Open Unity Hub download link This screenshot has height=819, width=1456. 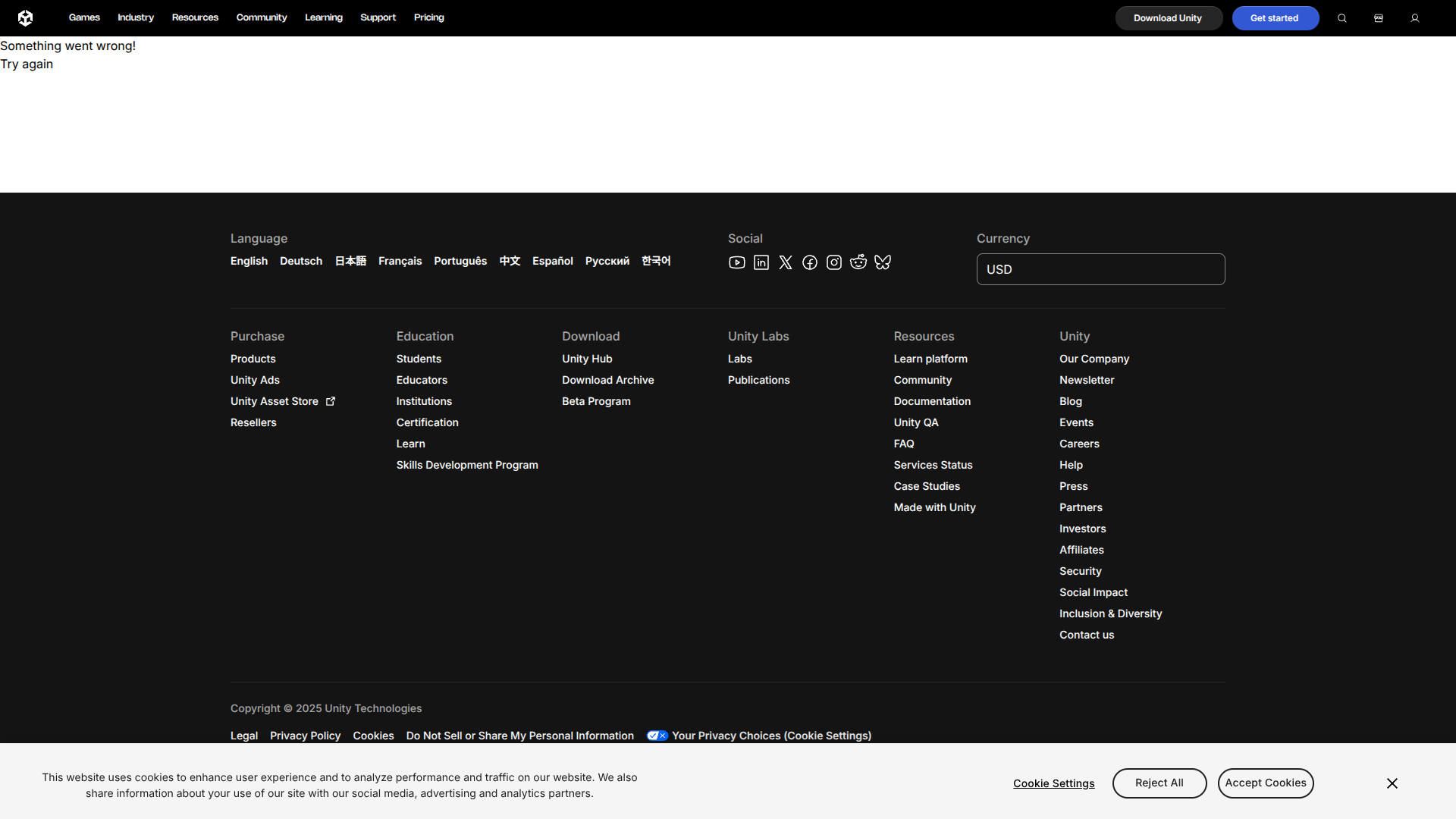(587, 359)
